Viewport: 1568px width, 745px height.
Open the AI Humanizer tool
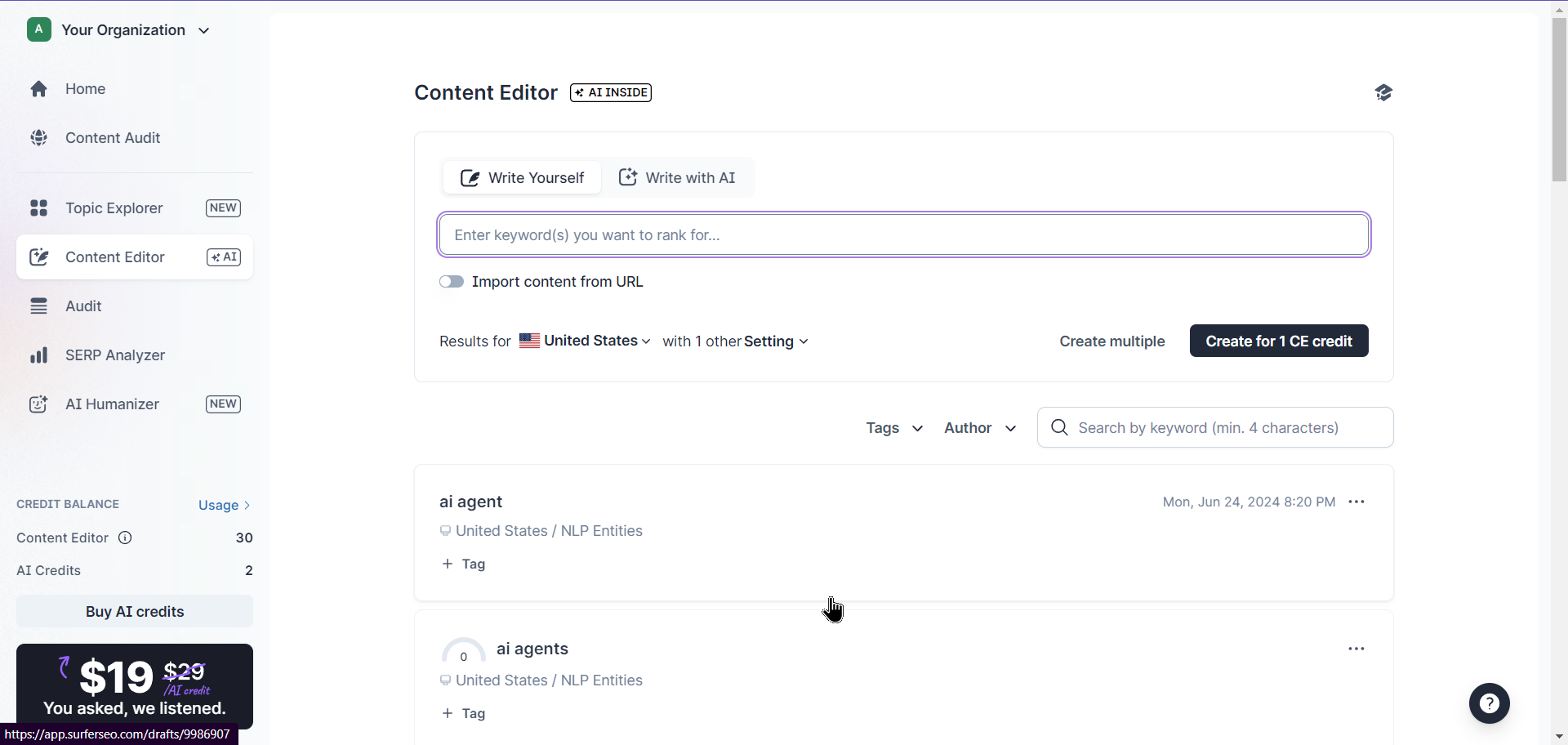point(112,404)
